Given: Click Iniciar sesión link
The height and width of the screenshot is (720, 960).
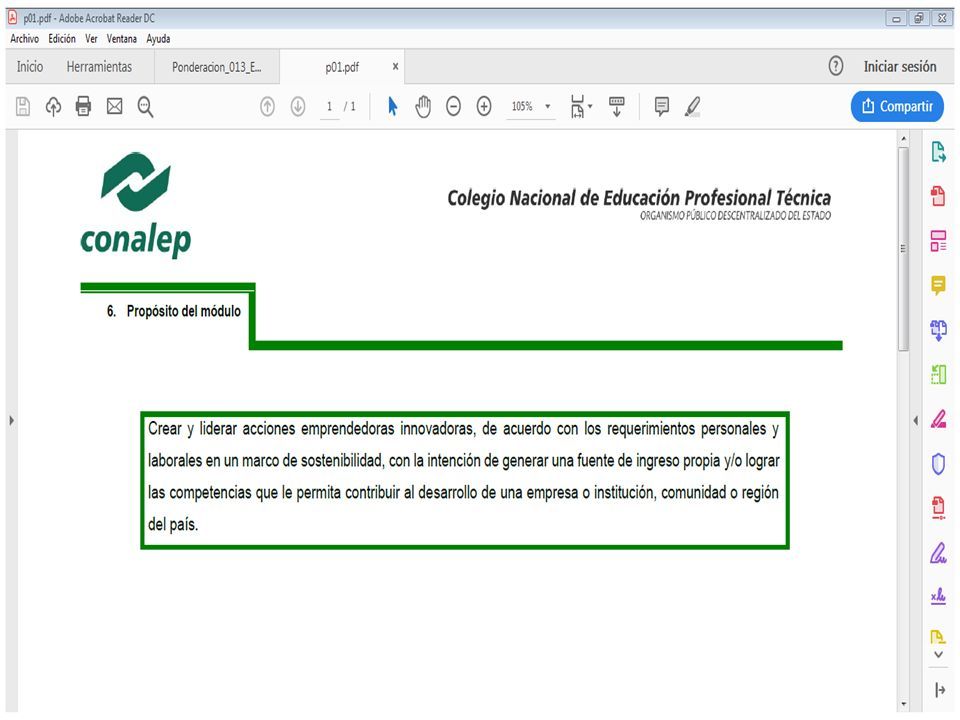Looking at the screenshot, I should click(x=900, y=66).
